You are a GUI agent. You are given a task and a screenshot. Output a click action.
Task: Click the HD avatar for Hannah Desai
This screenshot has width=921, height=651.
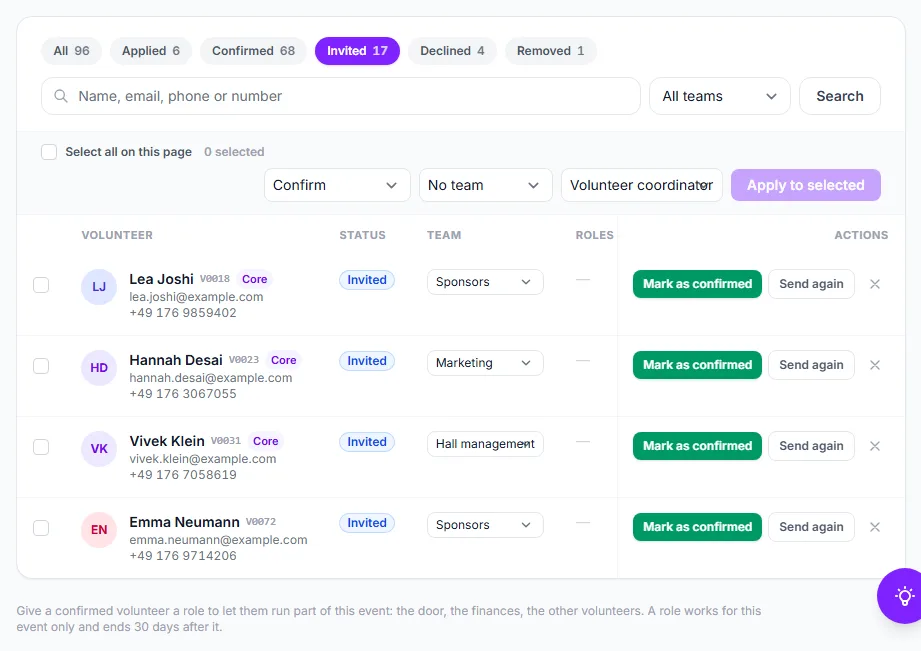[99, 368]
